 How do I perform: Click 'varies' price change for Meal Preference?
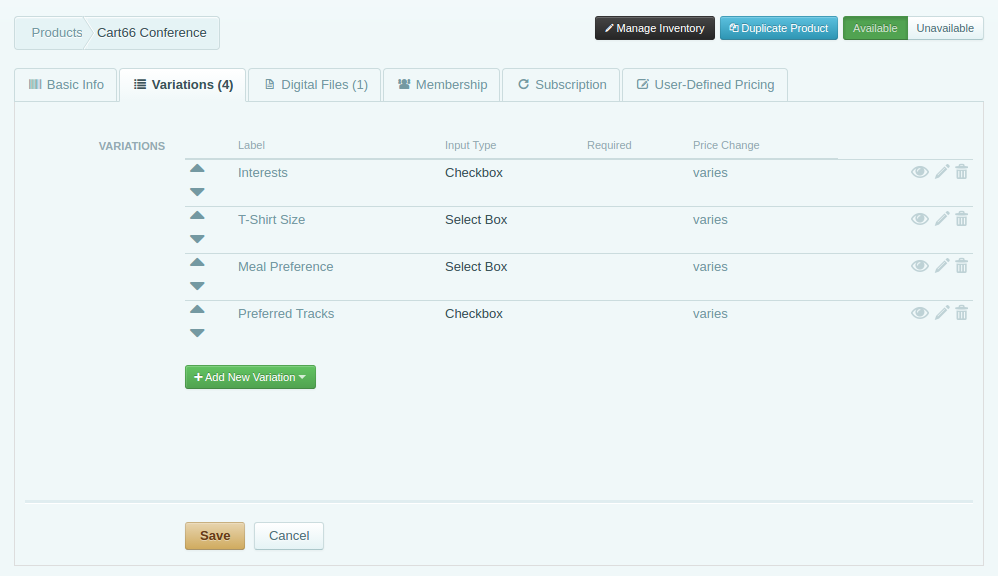(710, 267)
